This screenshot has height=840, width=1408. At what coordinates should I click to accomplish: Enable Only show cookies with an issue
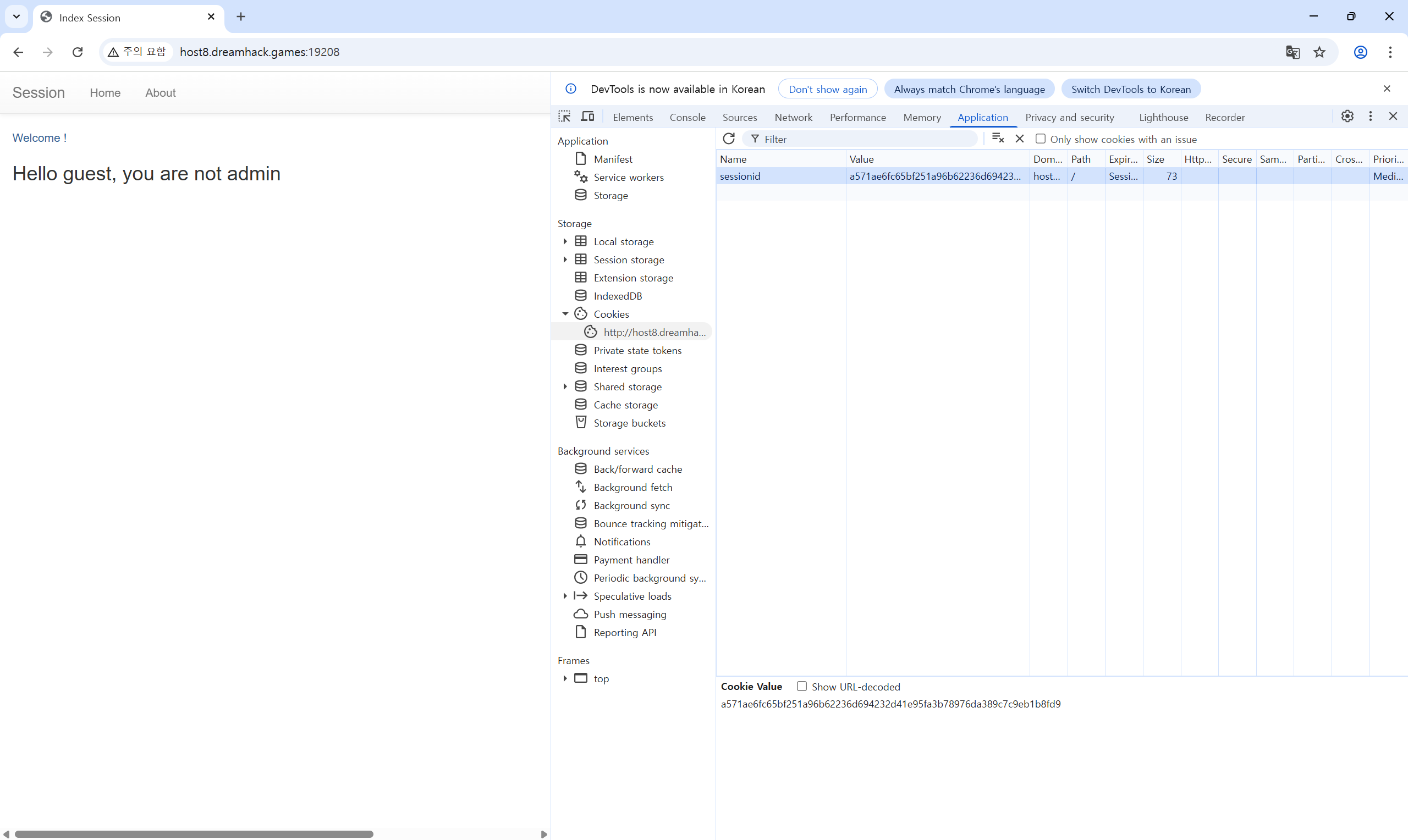tap(1040, 139)
